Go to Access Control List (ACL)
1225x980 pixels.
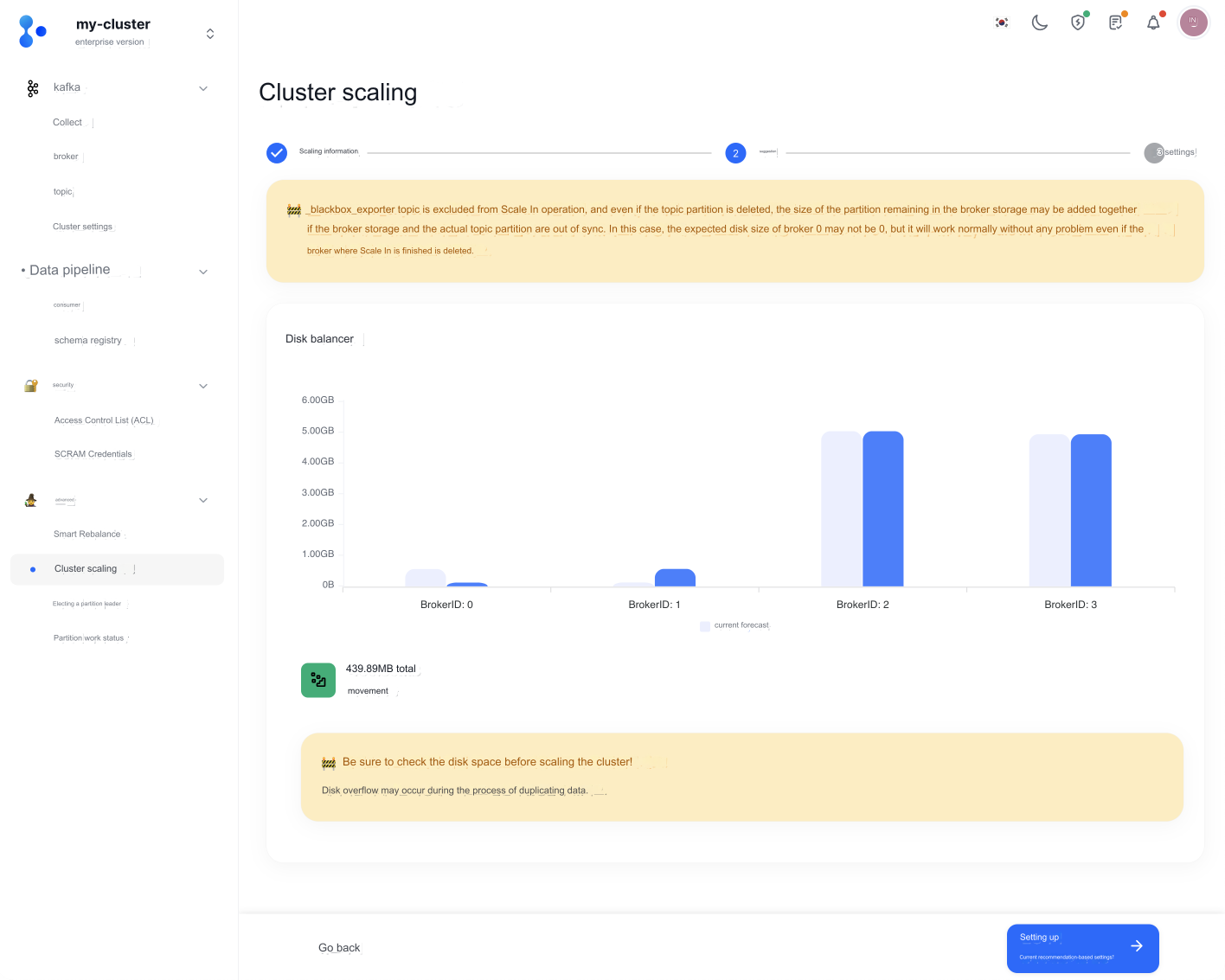(104, 420)
